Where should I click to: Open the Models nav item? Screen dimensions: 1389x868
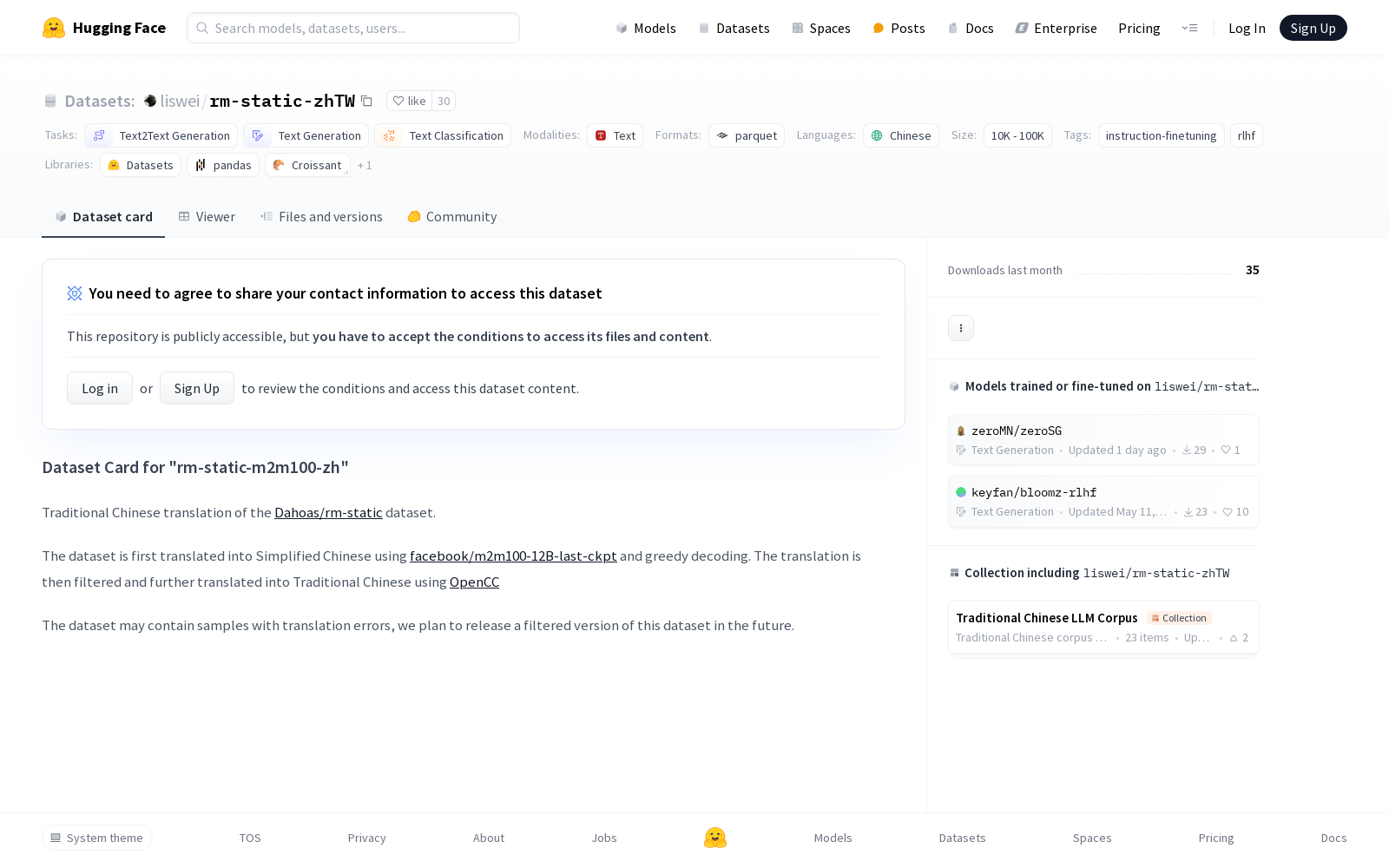(646, 28)
